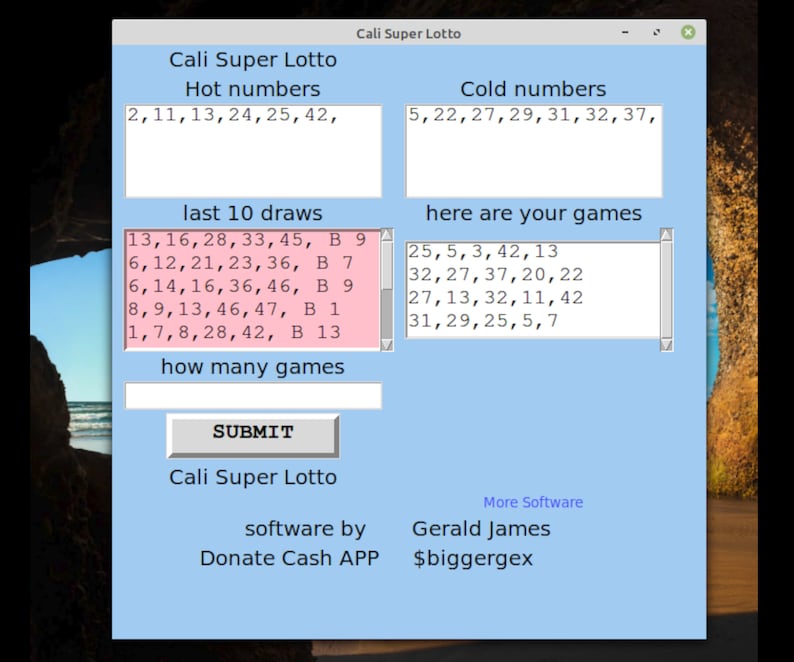Screen dimensions: 794x662
Task: Click inside the Cold numbers text box
Action: coord(534,151)
